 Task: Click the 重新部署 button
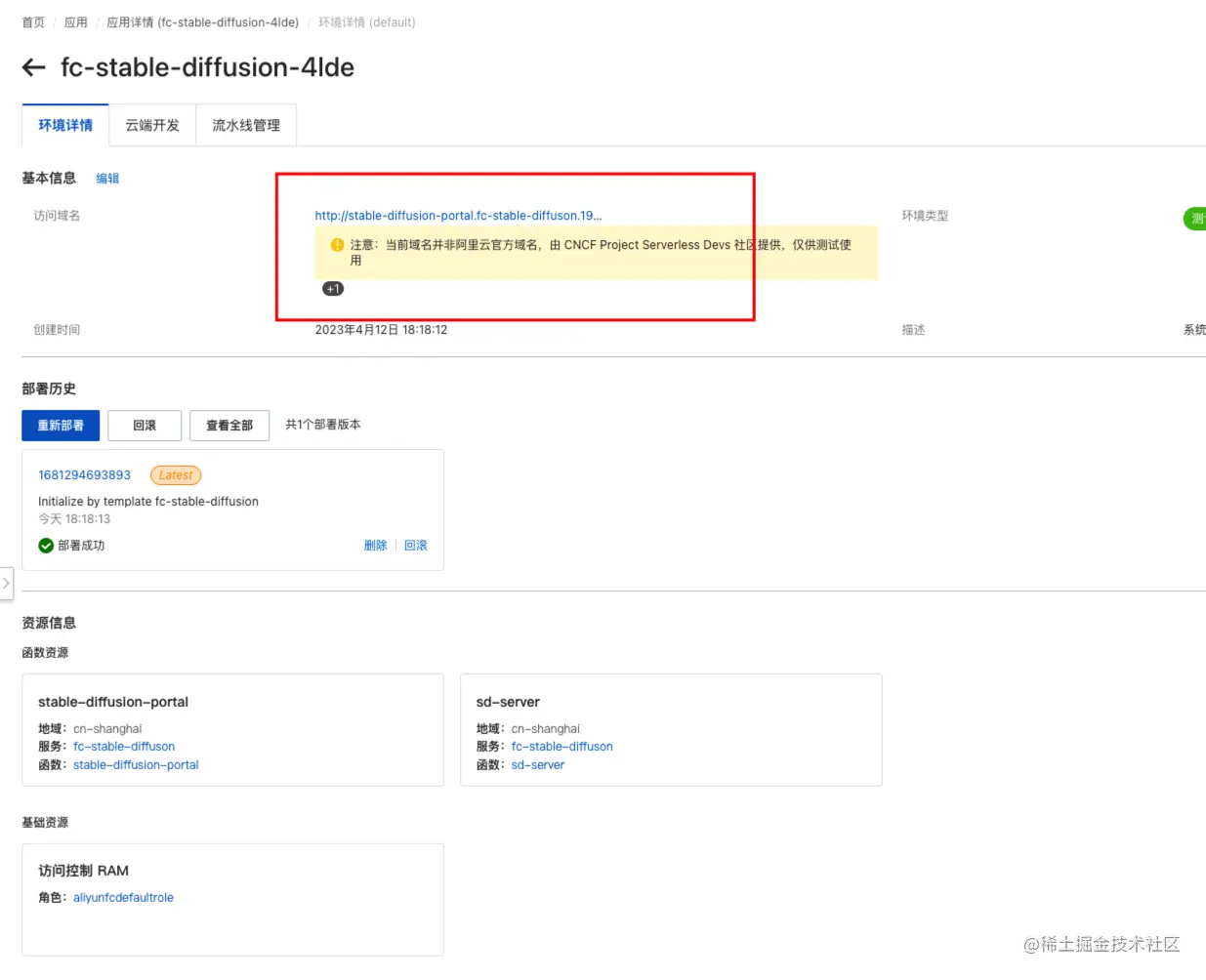(x=61, y=426)
